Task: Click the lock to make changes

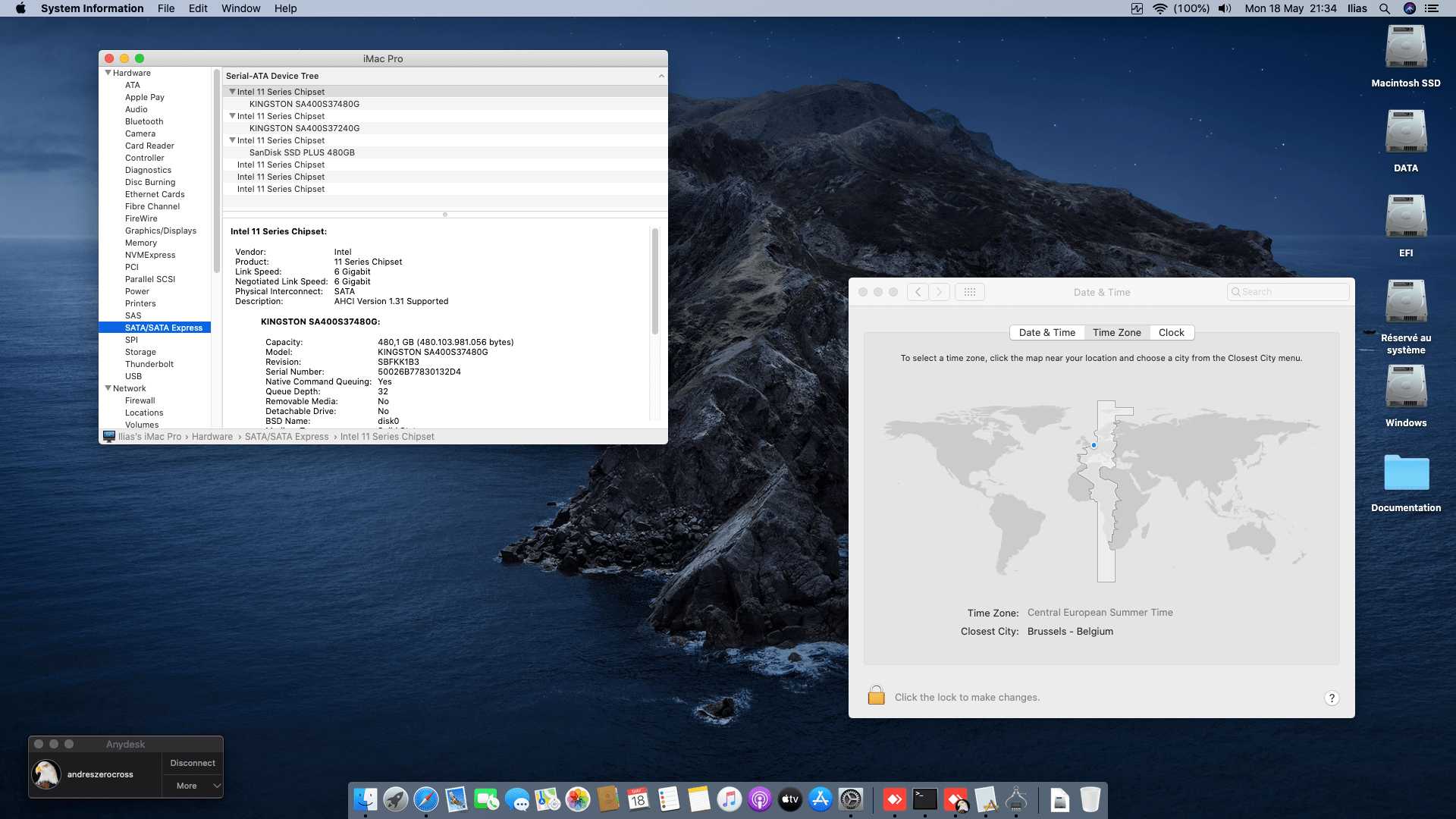Action: point(876,695)
